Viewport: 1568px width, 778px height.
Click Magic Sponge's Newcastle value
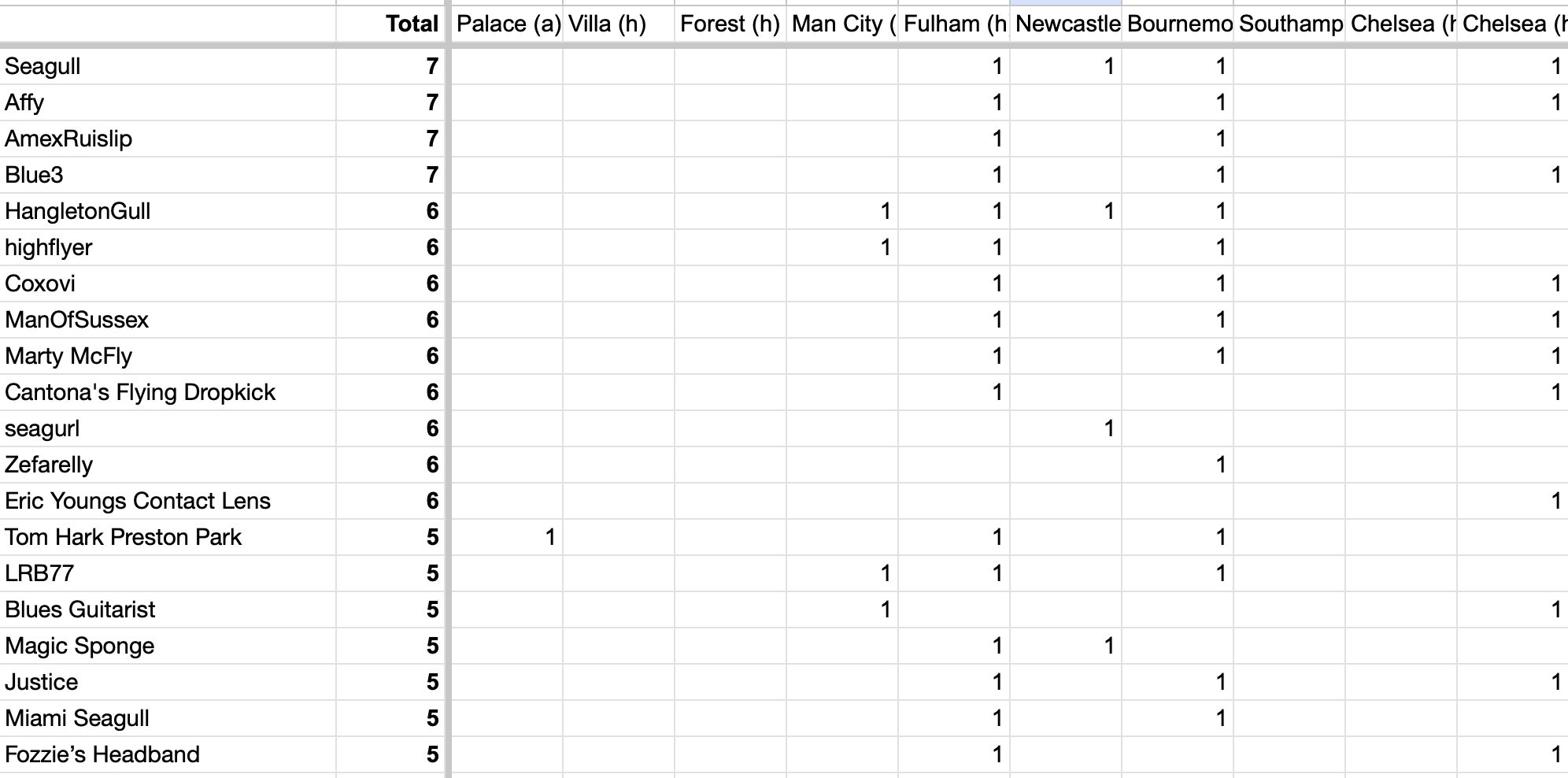(1066, 646)
